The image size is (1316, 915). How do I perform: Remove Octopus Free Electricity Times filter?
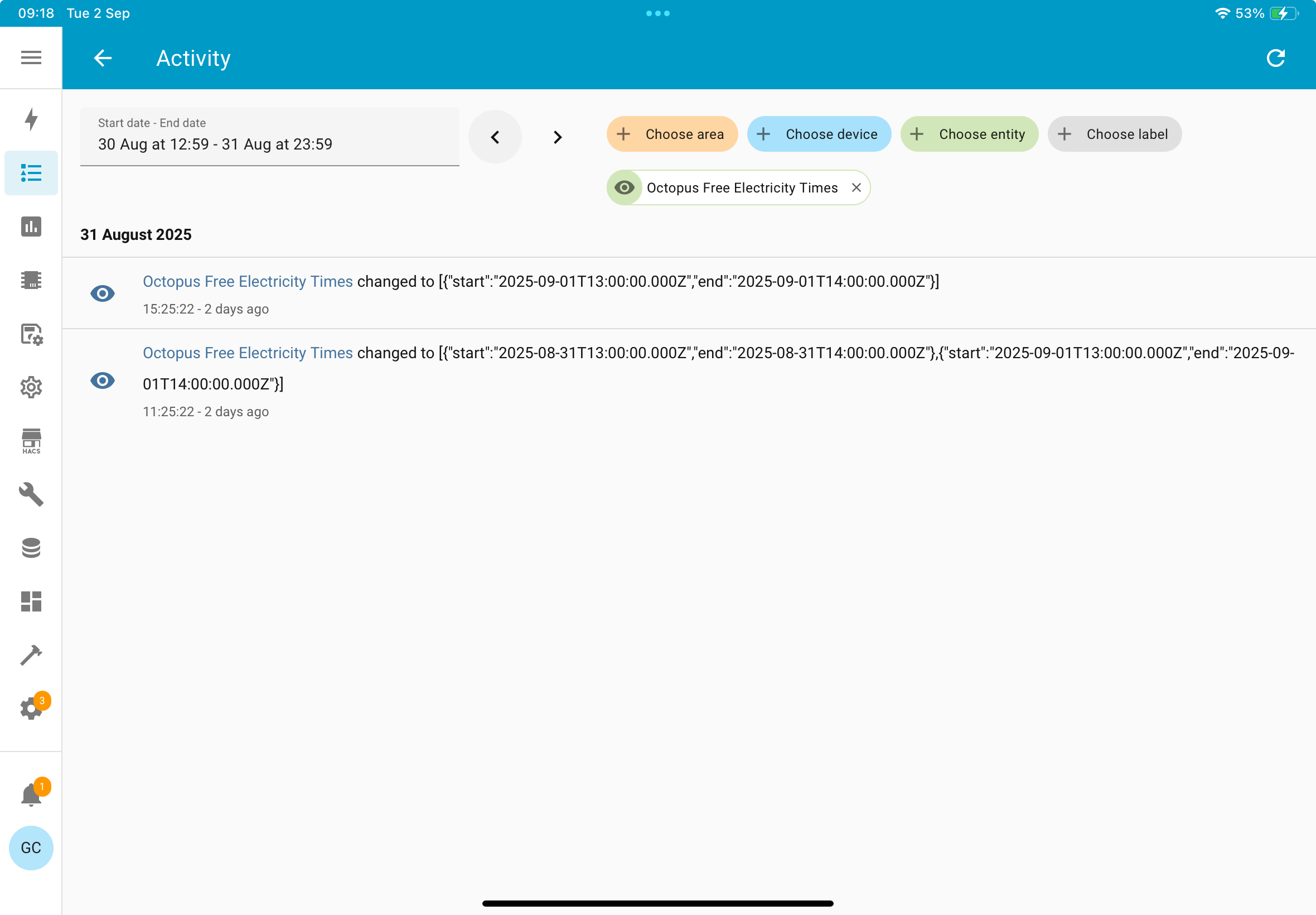click(x=856, y=187)
